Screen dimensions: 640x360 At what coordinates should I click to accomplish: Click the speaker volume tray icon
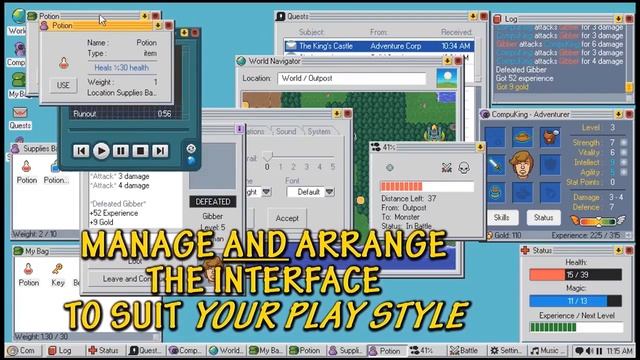[590, 351]
